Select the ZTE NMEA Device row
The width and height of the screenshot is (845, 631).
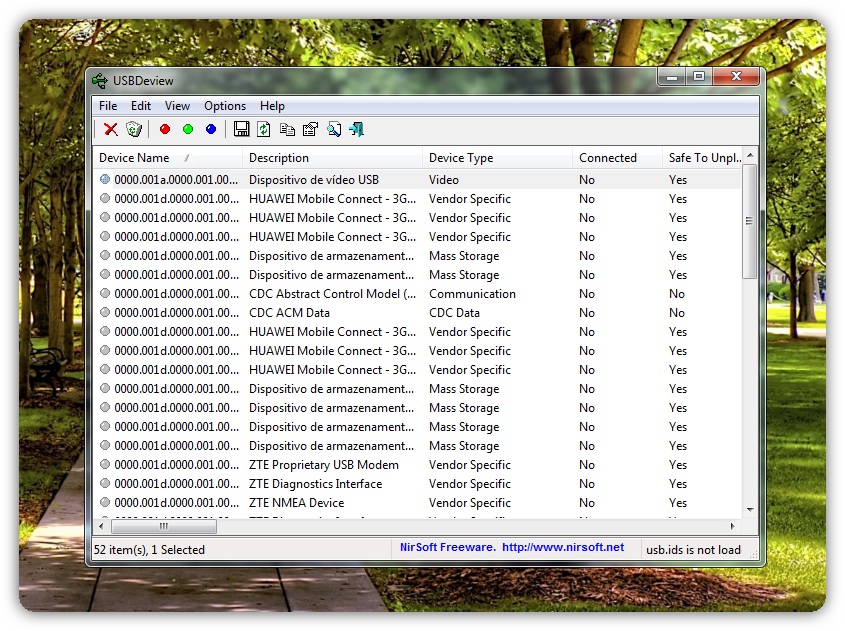(x=418, y=502)
